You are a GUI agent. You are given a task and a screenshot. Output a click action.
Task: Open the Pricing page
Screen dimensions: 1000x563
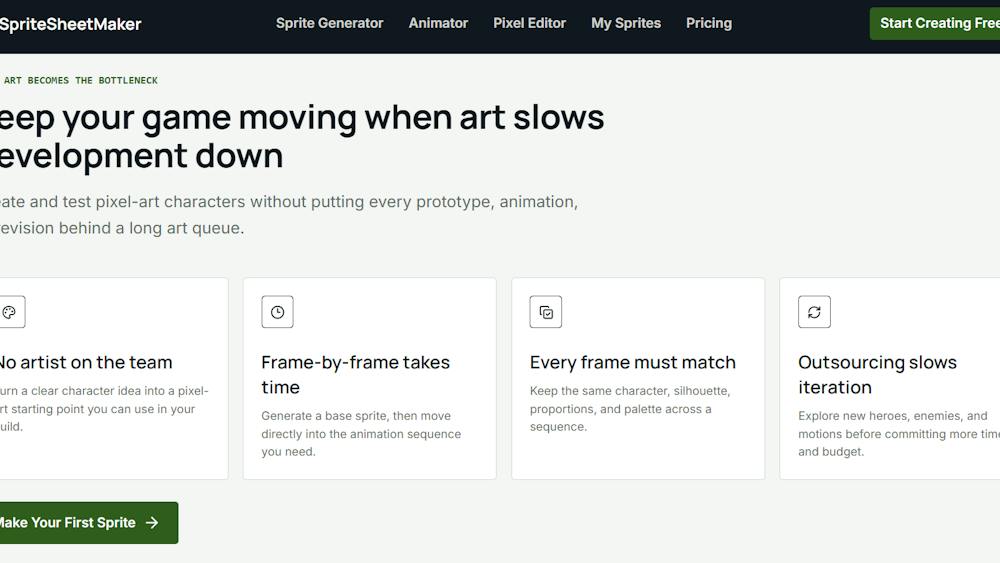pyautogui.click(x=709, y=23)
